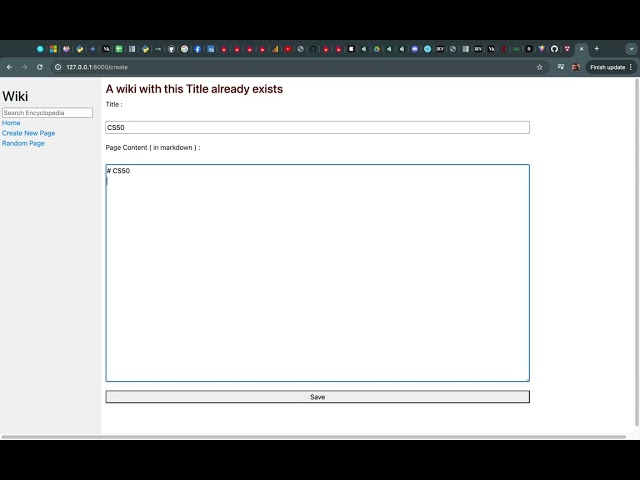Image resolution: width=640 pixels, height=480 pixels.
Task: Select the black R icon tab
Action: tap(529, 49)
